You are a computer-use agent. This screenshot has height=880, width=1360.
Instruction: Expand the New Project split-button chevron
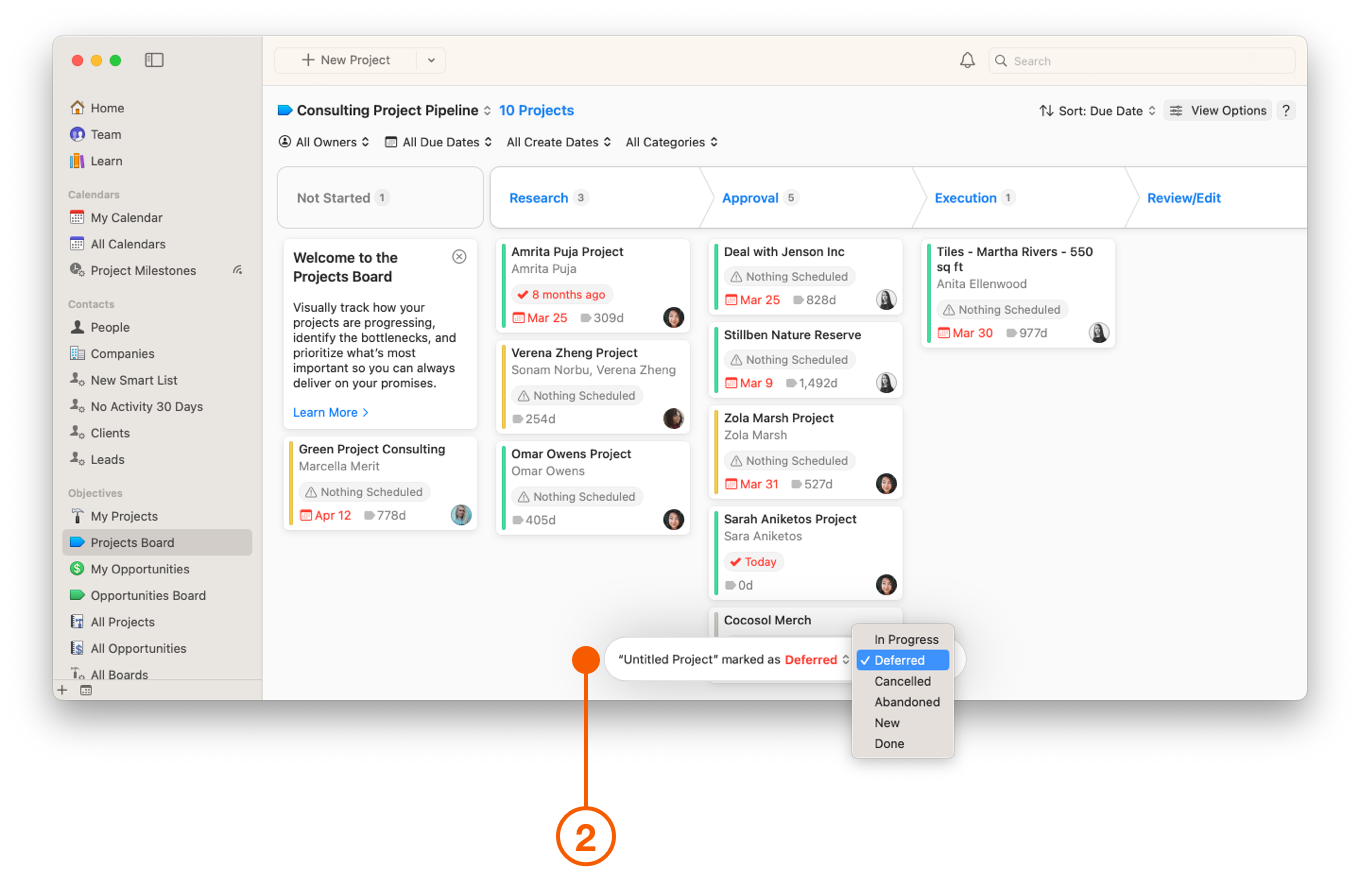click(x=431, y=60)
